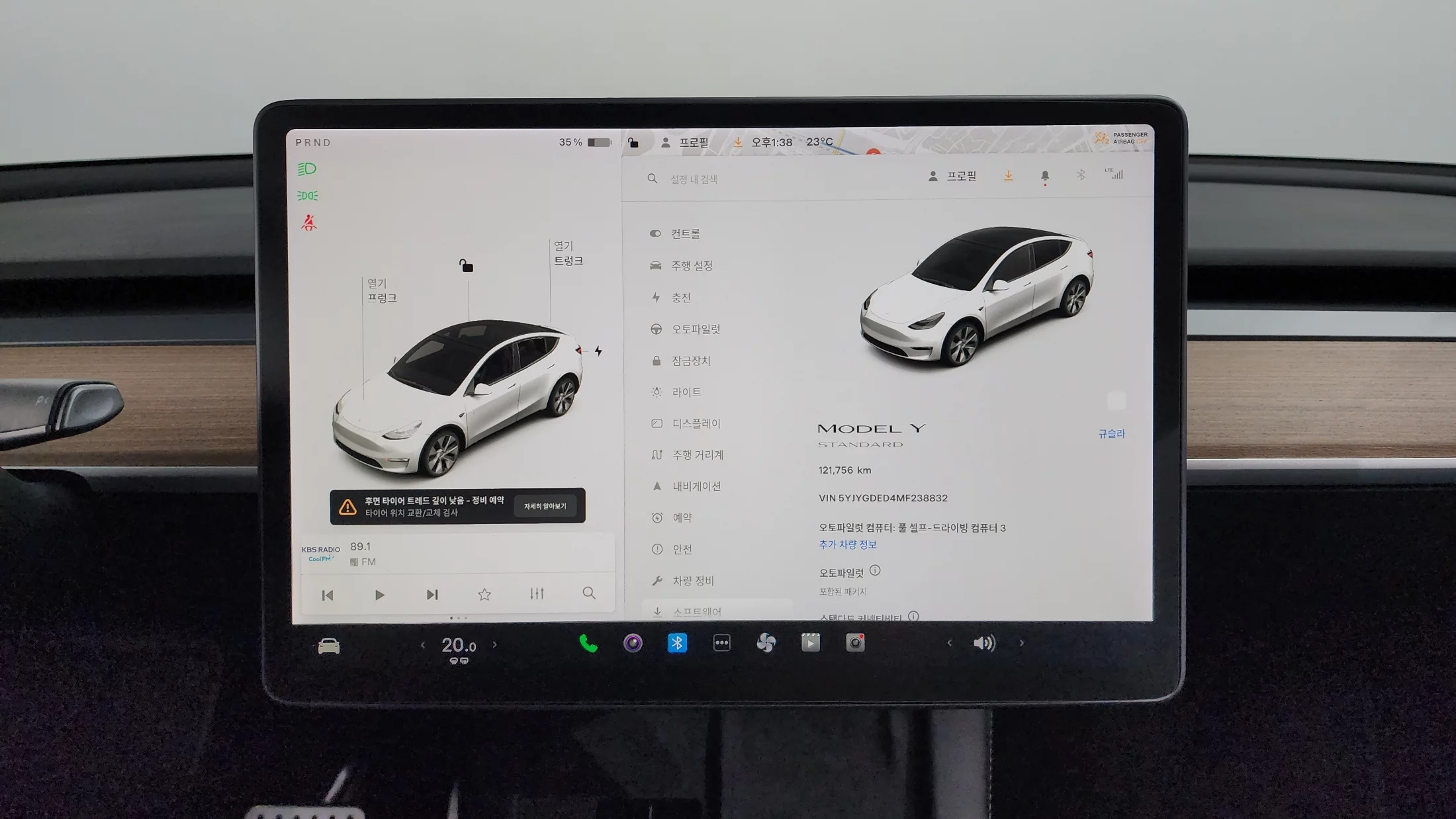Raise volume with right chevron
Screen dimensions: 1456x819
(x=1021, y=643)
